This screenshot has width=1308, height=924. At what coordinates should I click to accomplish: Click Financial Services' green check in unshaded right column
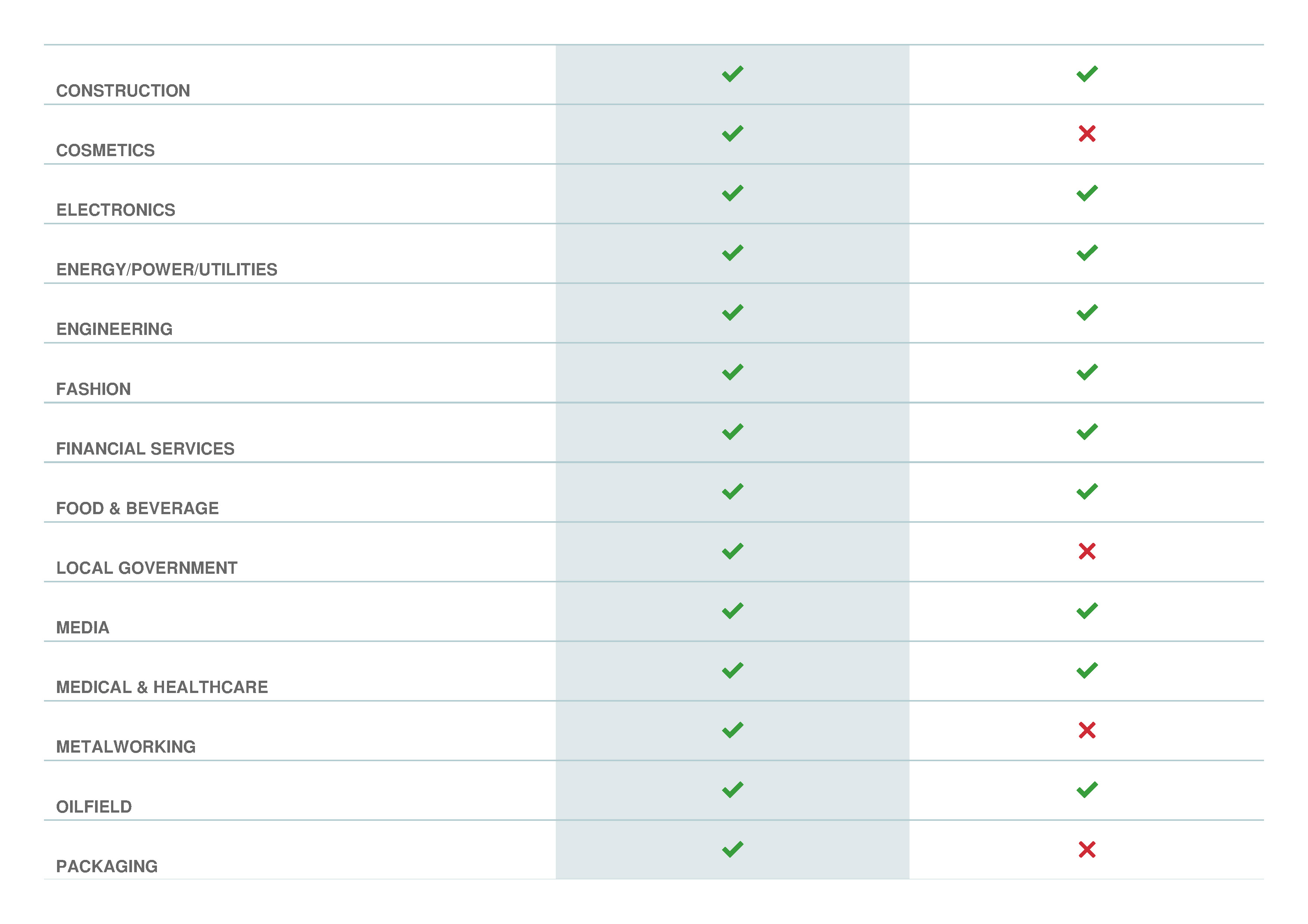[1086, 431]
